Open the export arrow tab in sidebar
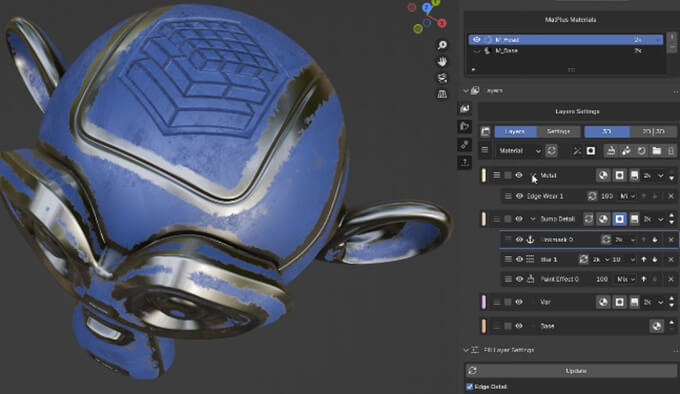Image resolution: width=680 pixels, height=394 pixels. (464, 163)
